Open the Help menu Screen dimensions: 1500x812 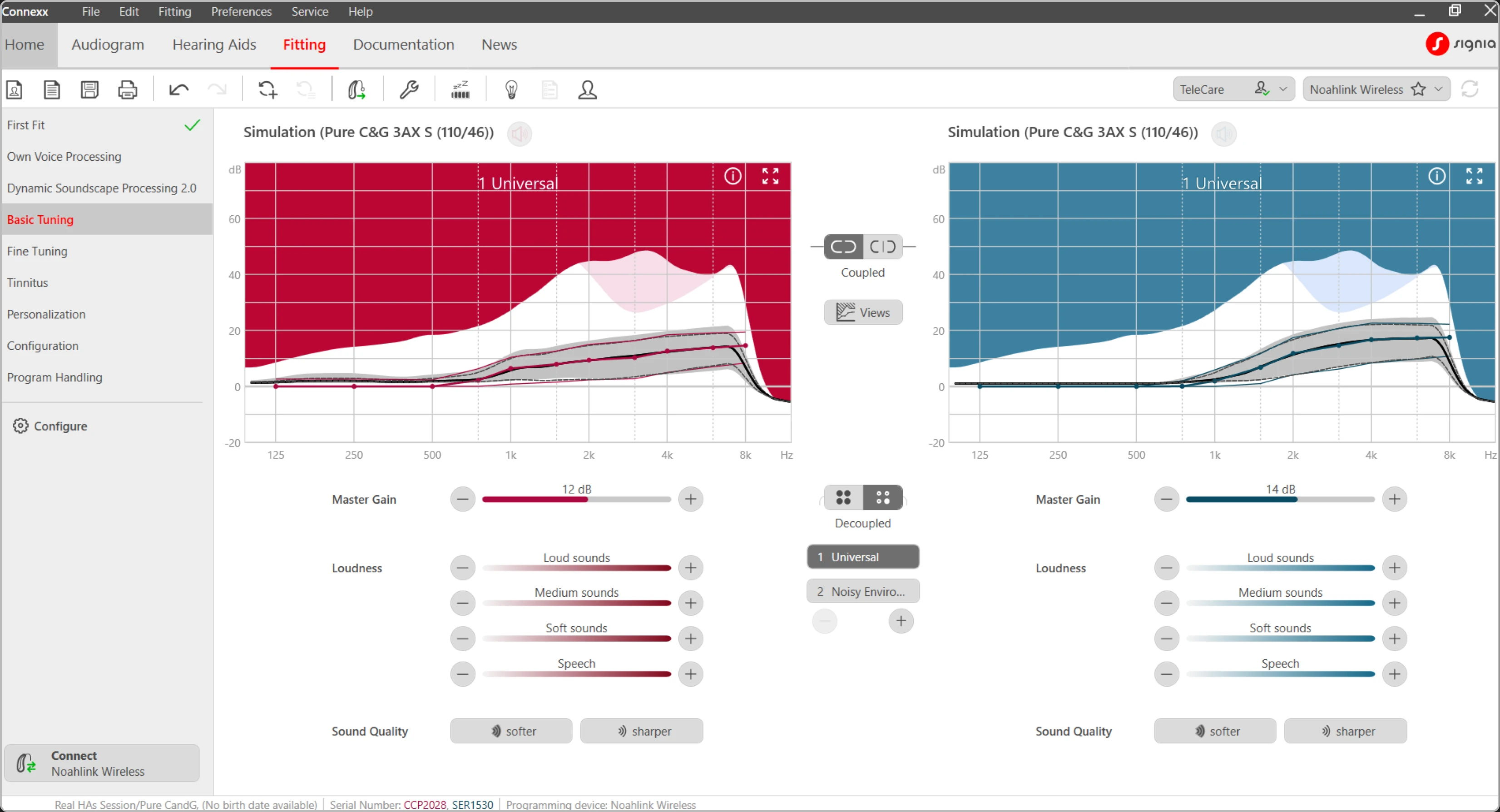[361, 12]
